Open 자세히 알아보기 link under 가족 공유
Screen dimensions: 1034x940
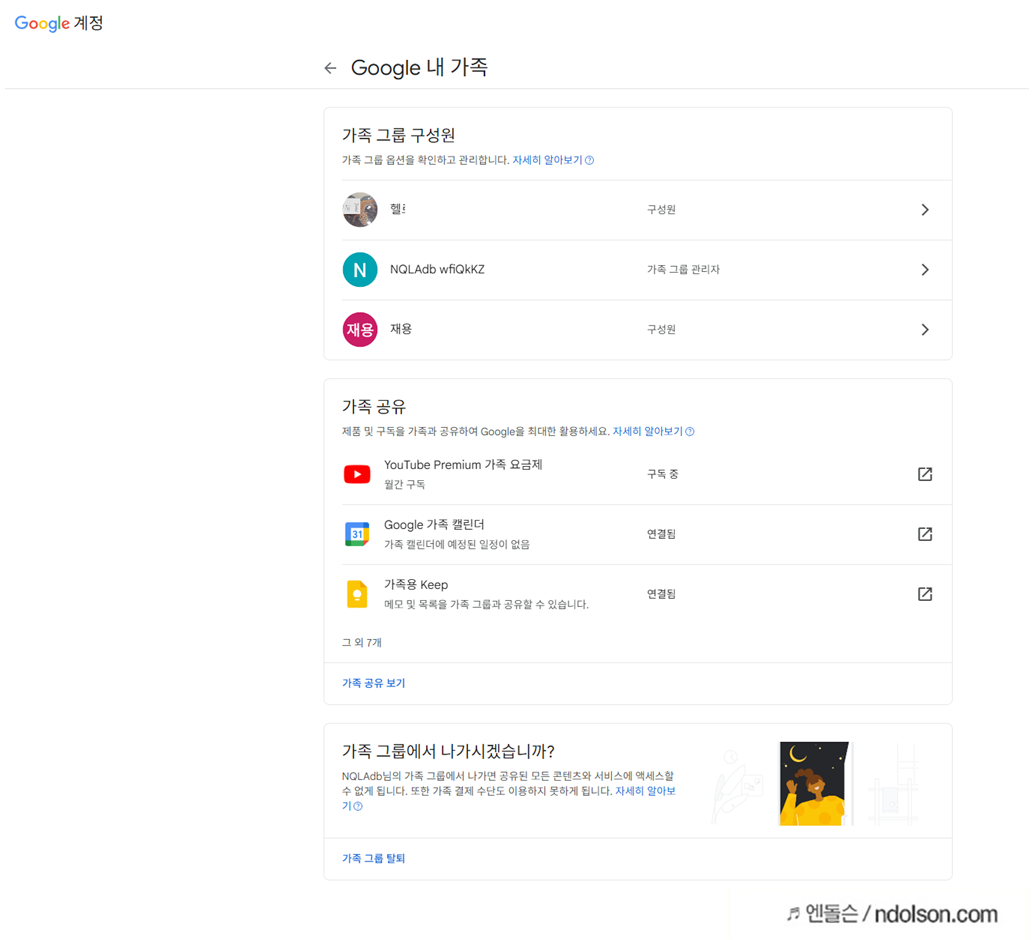[653, 431]
